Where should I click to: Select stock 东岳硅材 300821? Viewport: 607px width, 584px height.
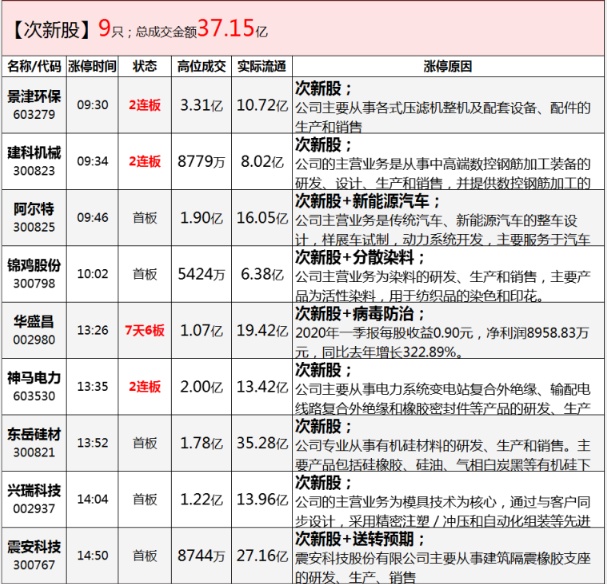34,443
